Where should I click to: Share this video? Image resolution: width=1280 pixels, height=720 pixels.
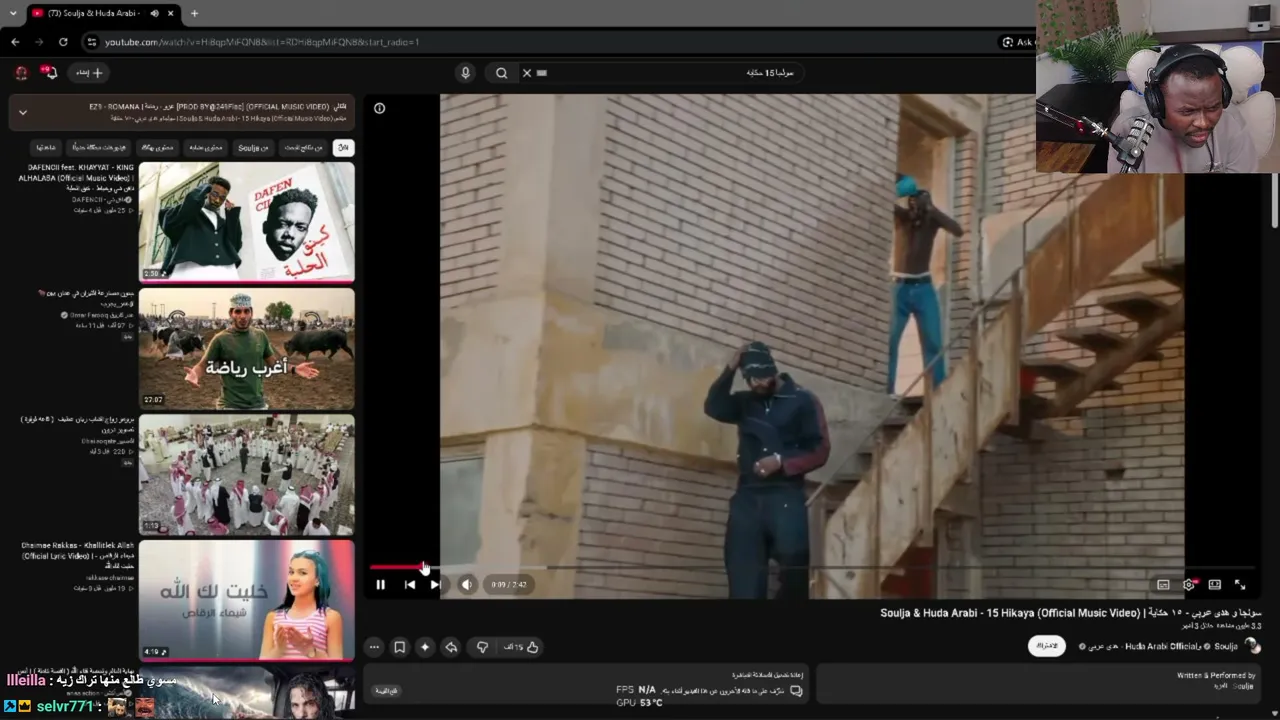(451, 647)
